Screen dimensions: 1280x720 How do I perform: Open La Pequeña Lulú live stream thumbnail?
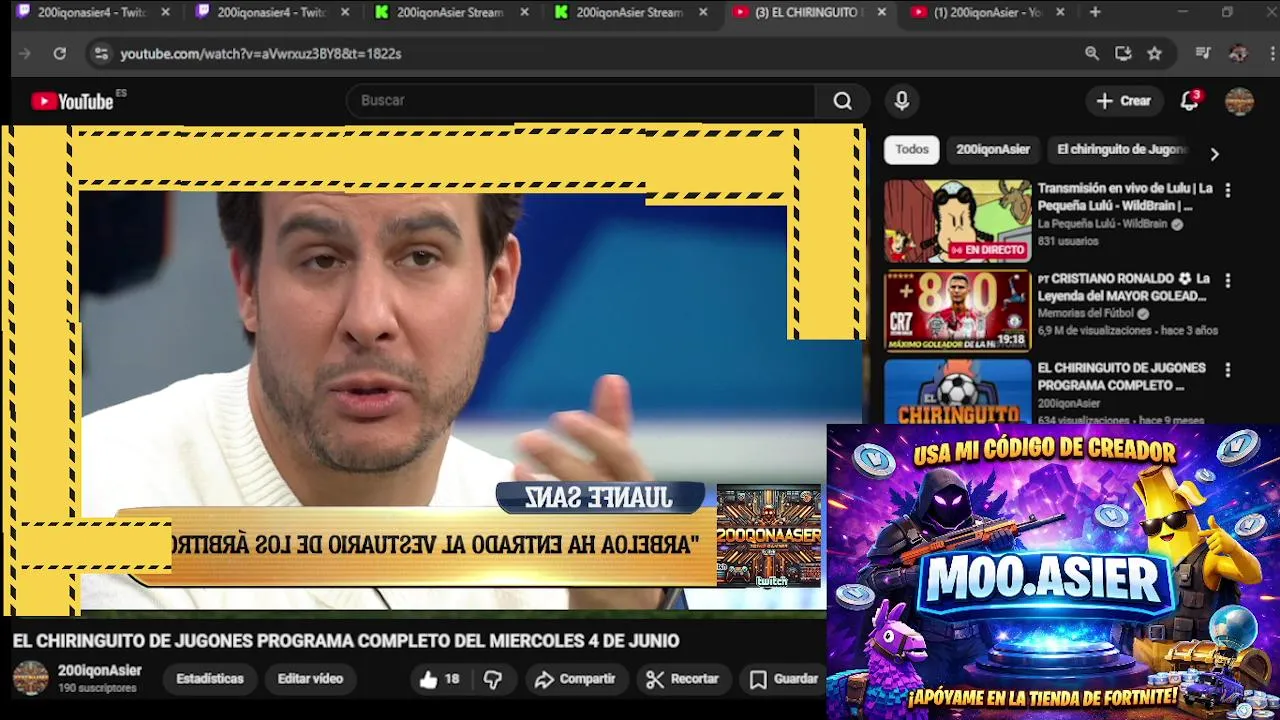[x=957, y=221]
